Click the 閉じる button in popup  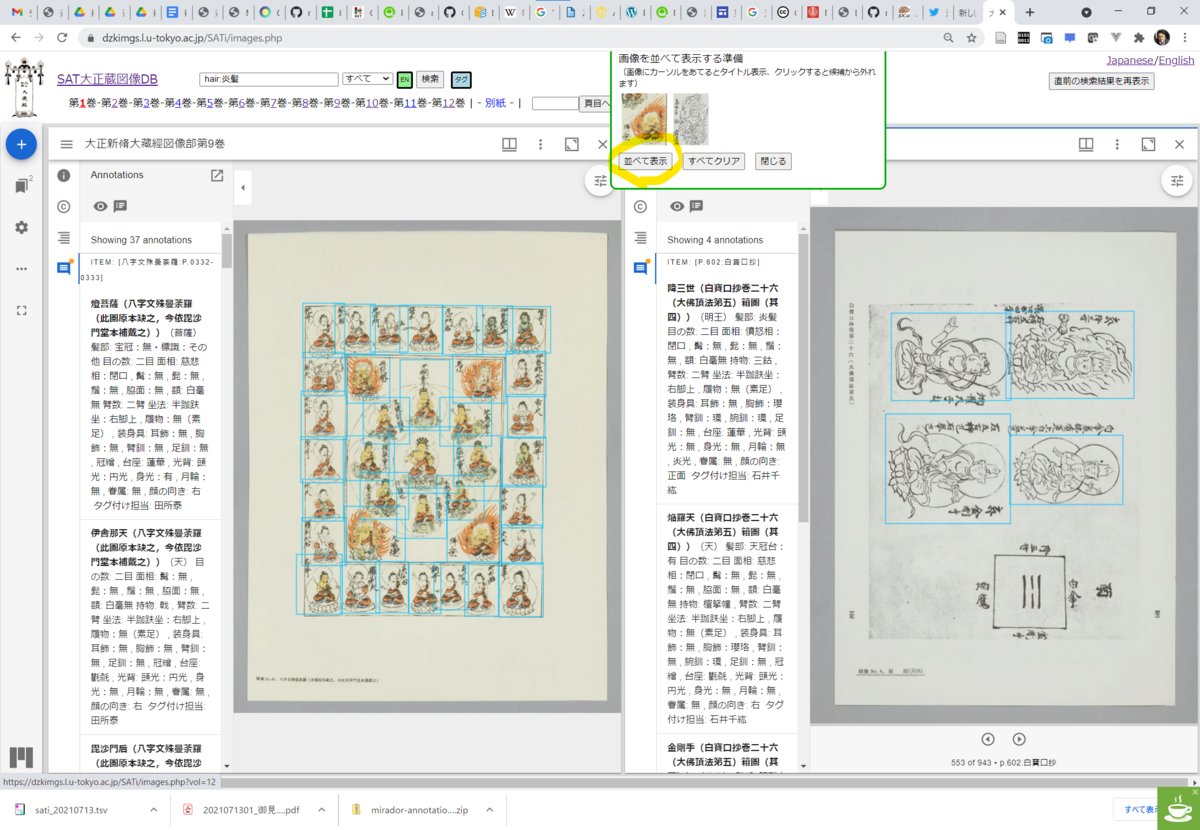pos(773,160)
